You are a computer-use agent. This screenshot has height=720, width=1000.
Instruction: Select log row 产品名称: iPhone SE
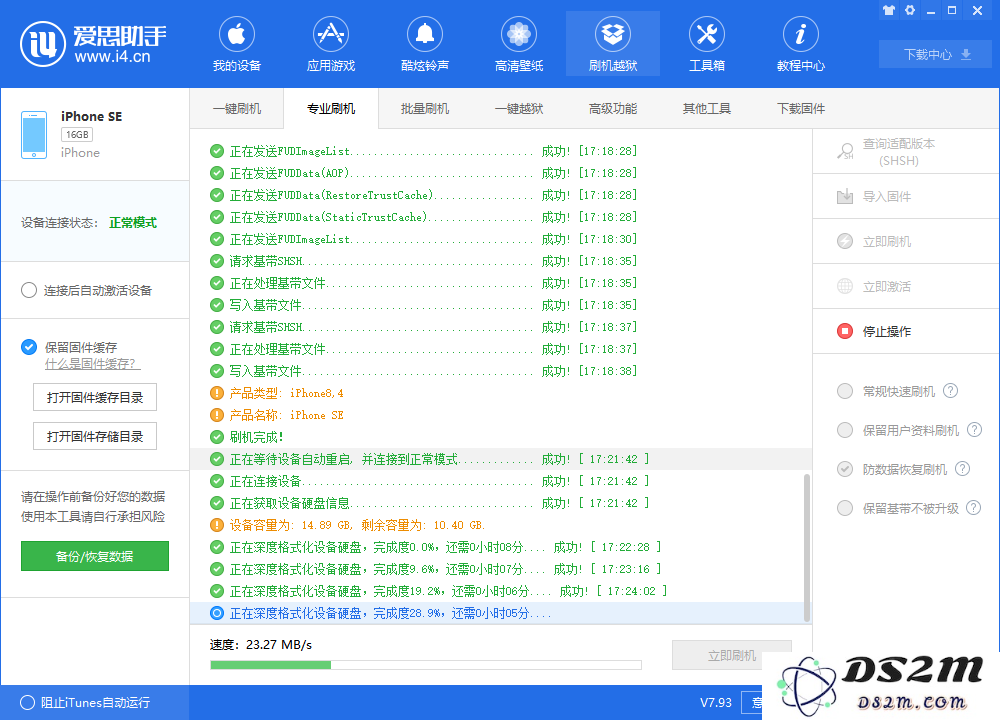point(501,415)
